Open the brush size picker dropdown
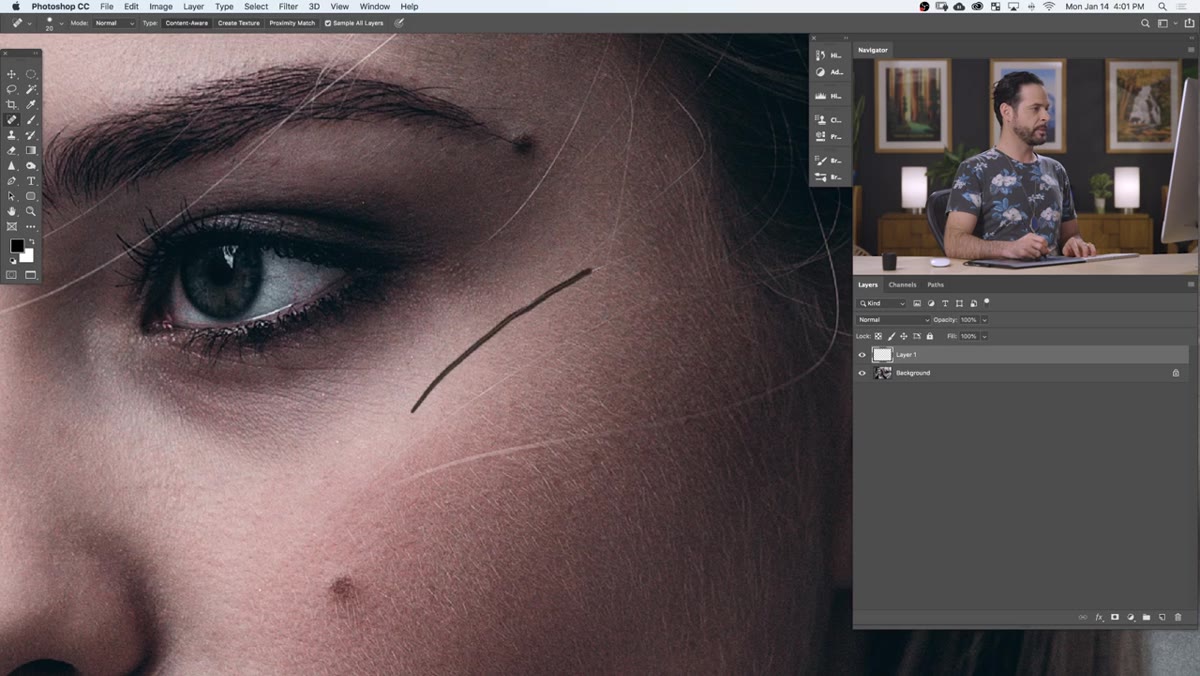 (x=61, y=22)
